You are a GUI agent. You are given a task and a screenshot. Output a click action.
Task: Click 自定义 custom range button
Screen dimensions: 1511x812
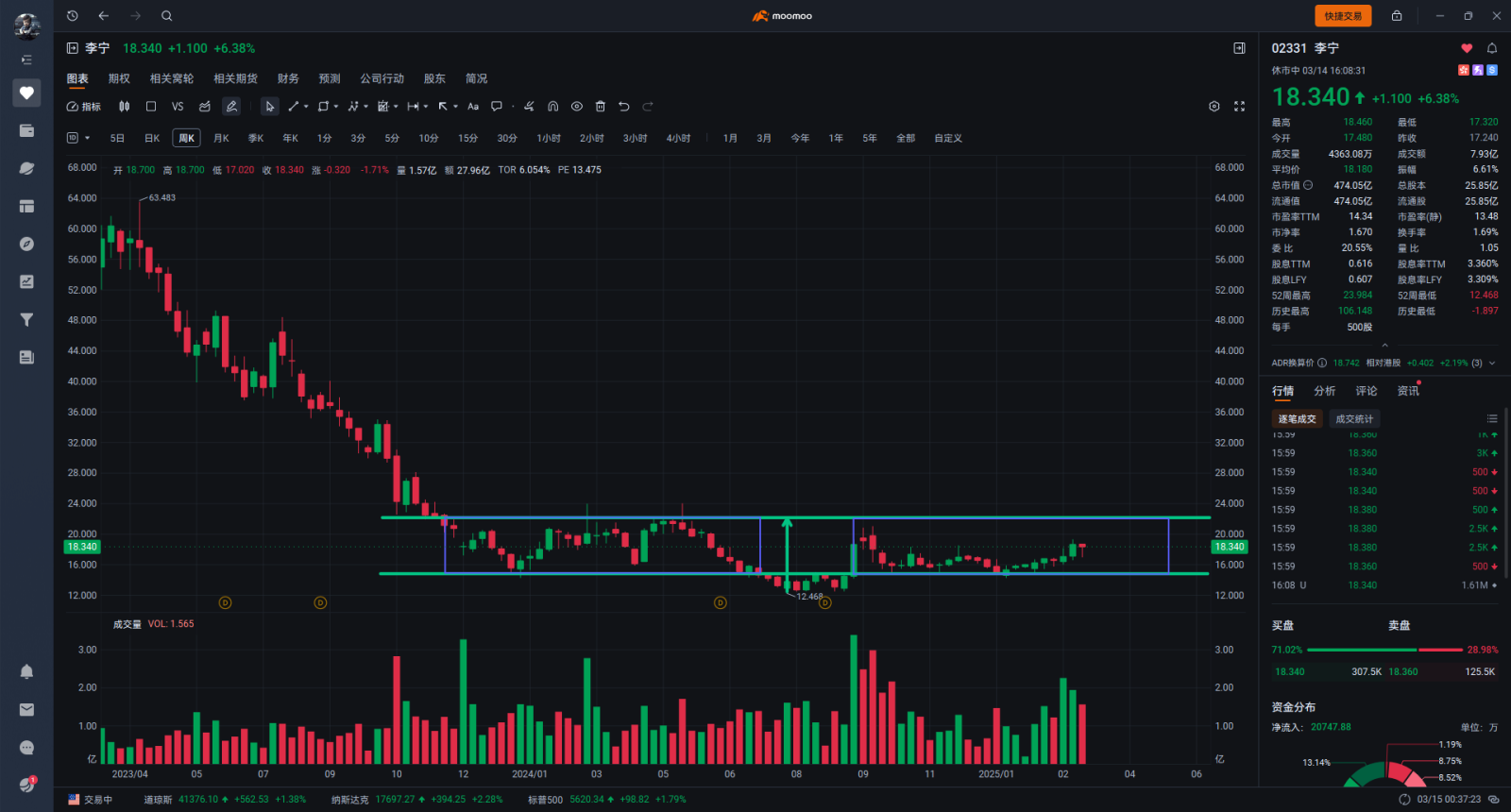[948, 138]
